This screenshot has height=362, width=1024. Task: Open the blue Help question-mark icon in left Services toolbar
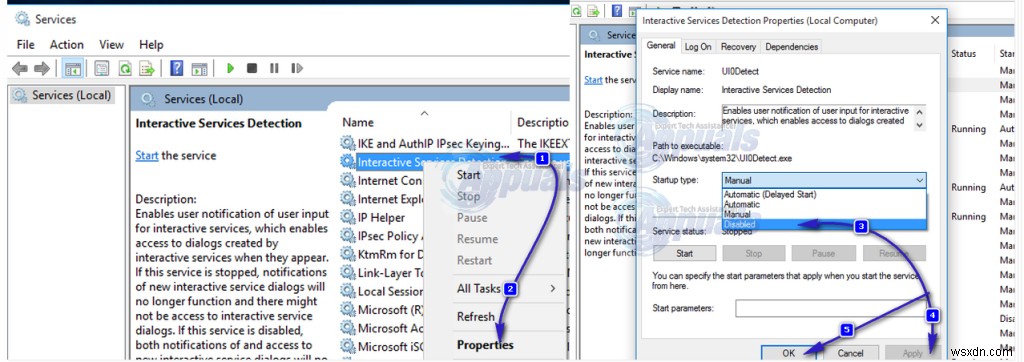[x=176, y=68]
